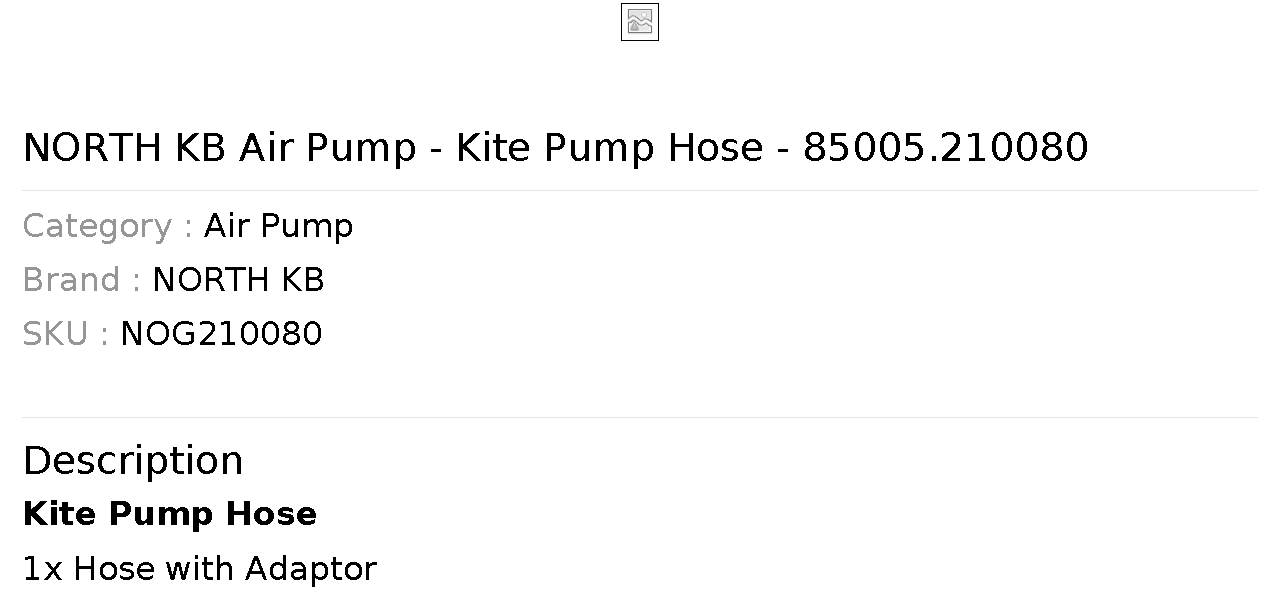Screen dimensions: 1280x616
Task: Click 'Kite Pump Hose' within the title
Action: click(x=609, y=148)
